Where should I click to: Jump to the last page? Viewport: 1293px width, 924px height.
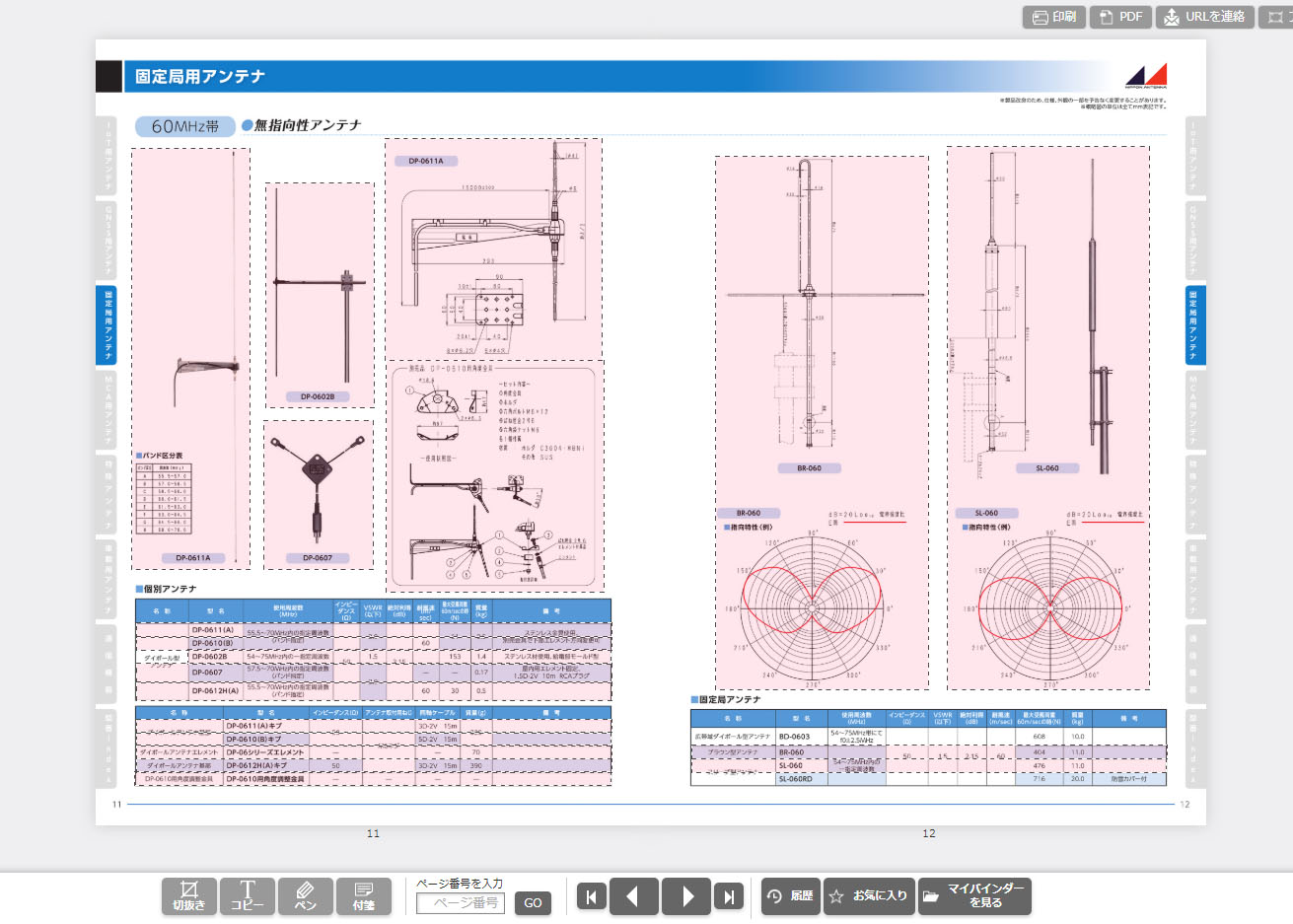coord(729,896)
